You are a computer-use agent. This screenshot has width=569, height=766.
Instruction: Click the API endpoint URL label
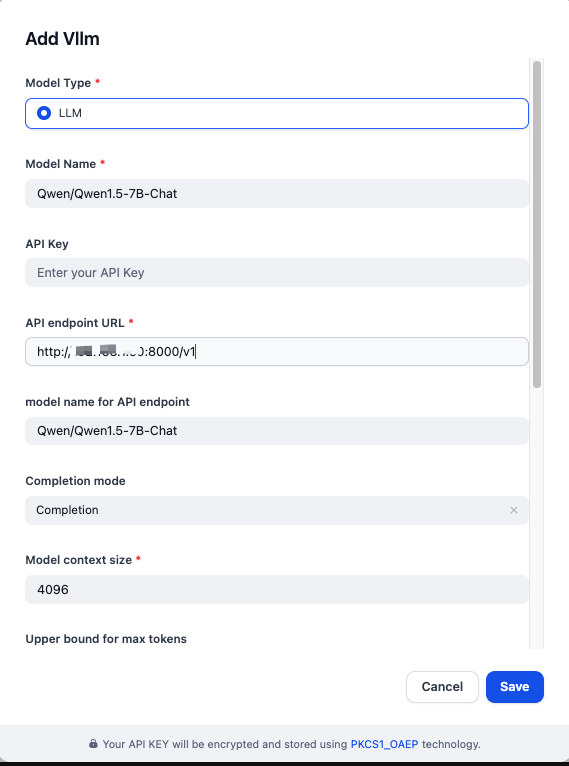(x=75, y=322)
